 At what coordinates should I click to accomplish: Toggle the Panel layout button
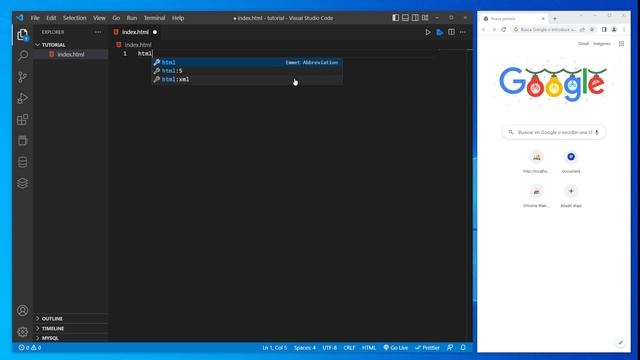click(x=405, y=18)
